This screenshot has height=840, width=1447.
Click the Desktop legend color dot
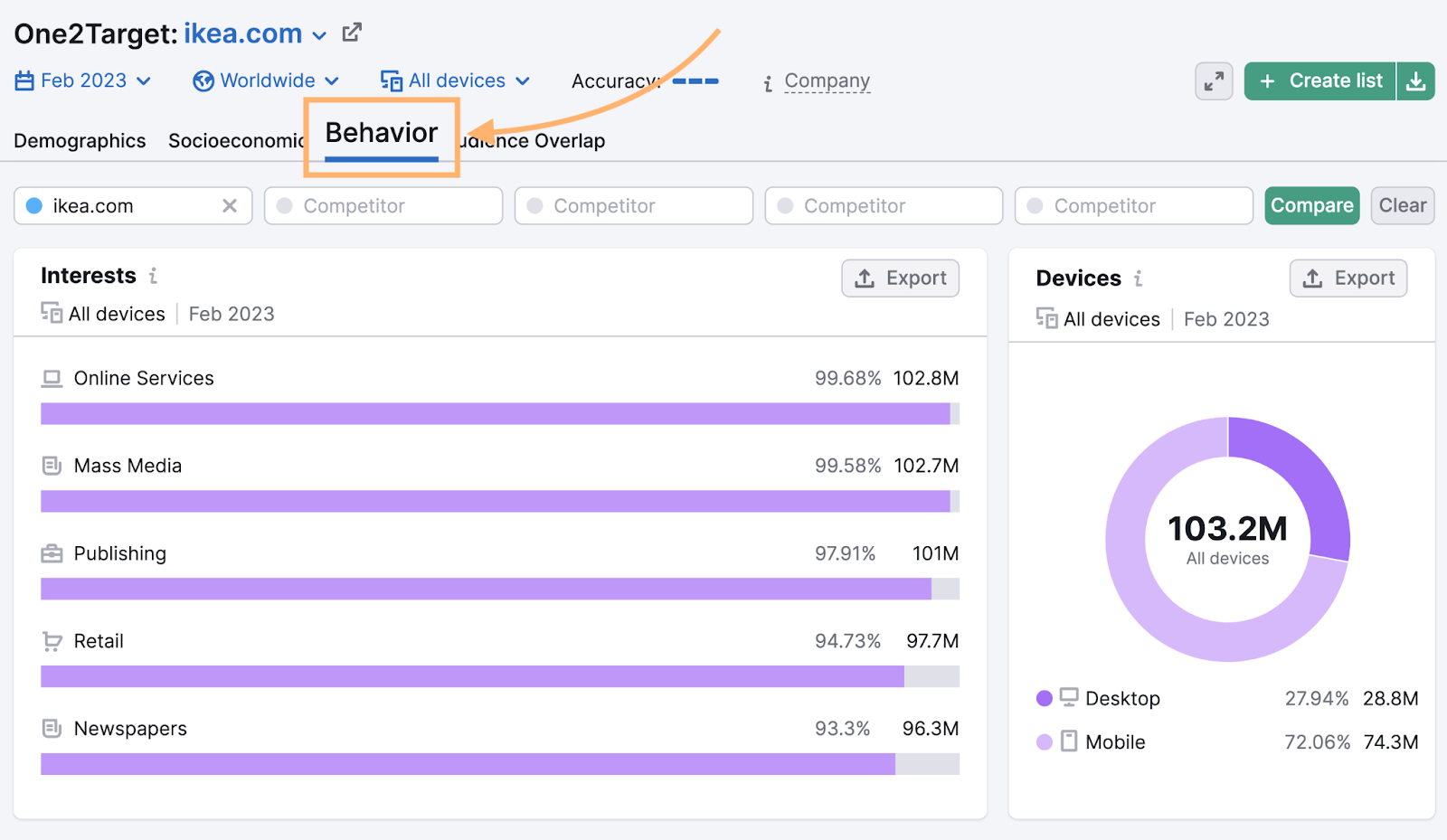pyautogui.click(x=1045, y=698)
